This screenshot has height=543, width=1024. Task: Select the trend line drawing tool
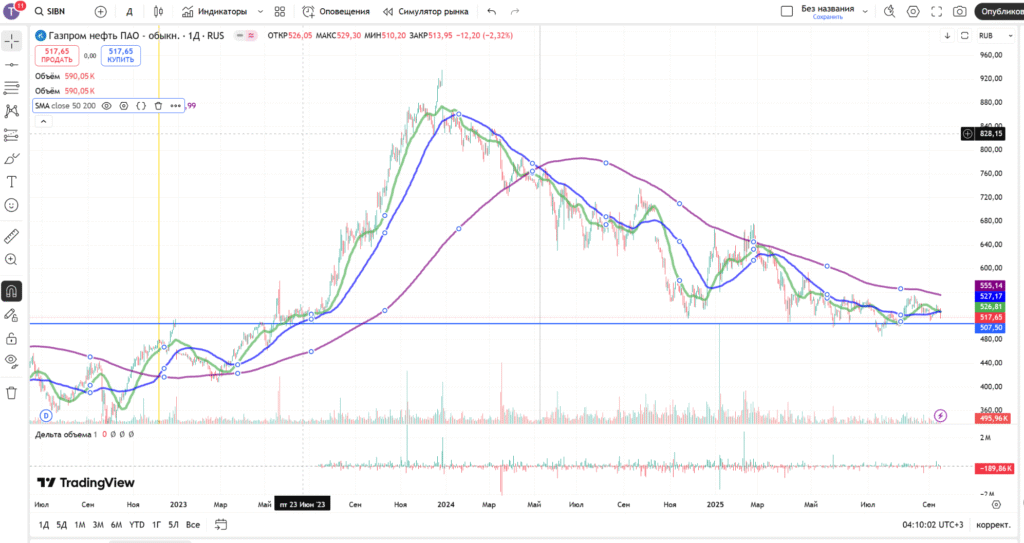coord(11,65)
